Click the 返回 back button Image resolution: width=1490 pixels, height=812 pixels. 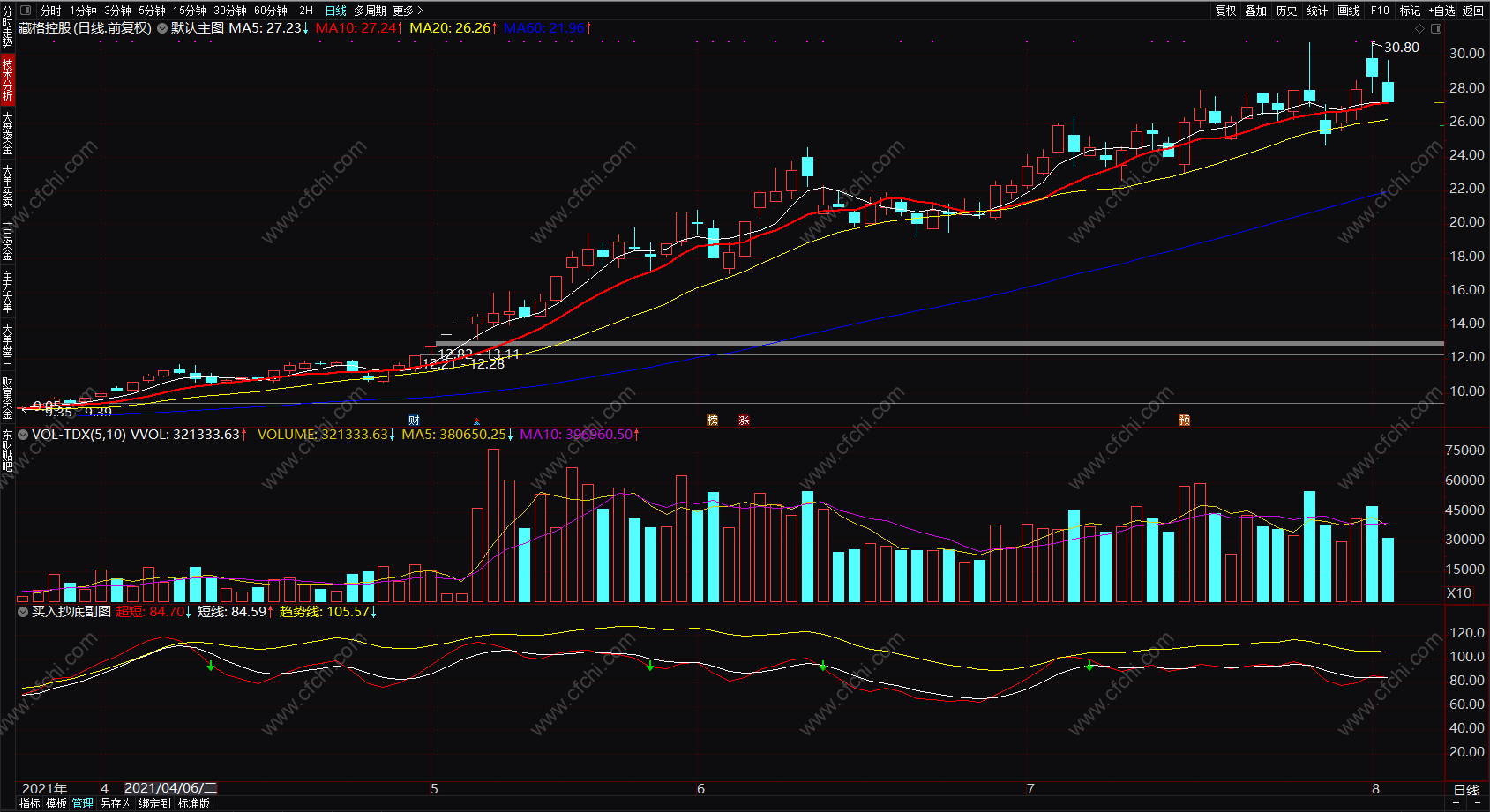[1473, 11]
